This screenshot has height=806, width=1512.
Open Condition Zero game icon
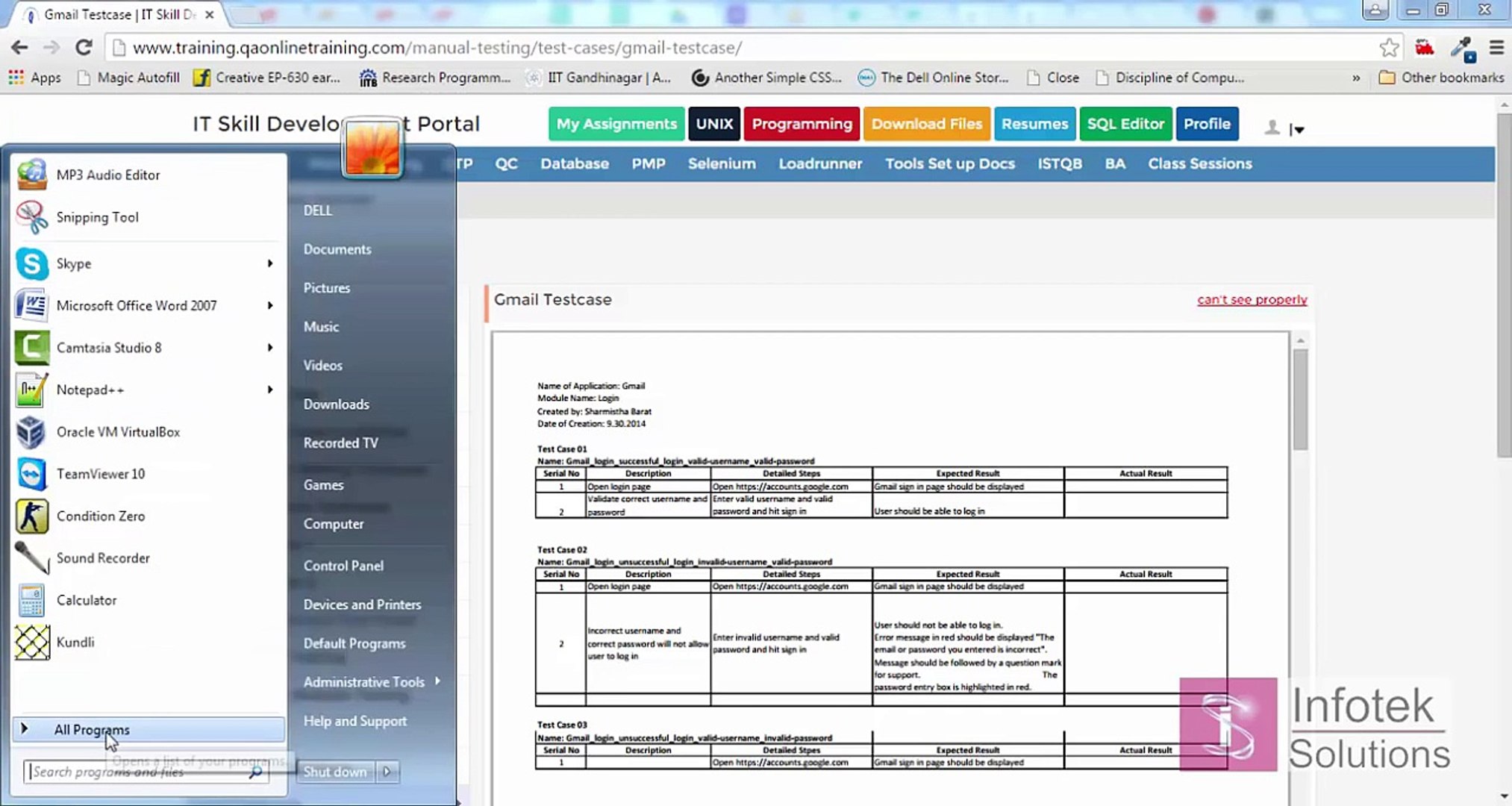pyautogui.click(x=31, y=516)
